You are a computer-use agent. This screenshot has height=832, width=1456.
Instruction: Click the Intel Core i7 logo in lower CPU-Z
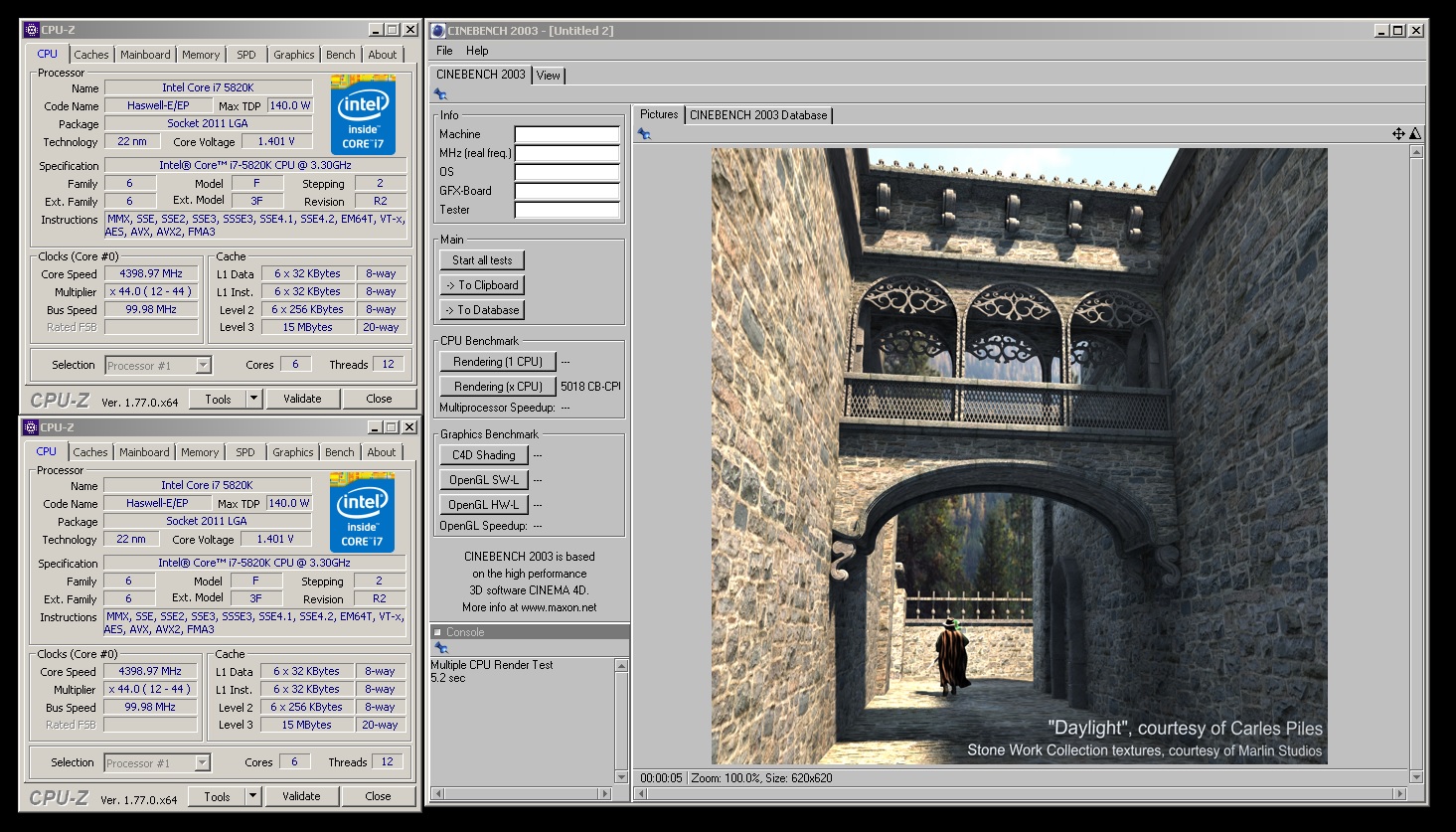tap(362, 513)
